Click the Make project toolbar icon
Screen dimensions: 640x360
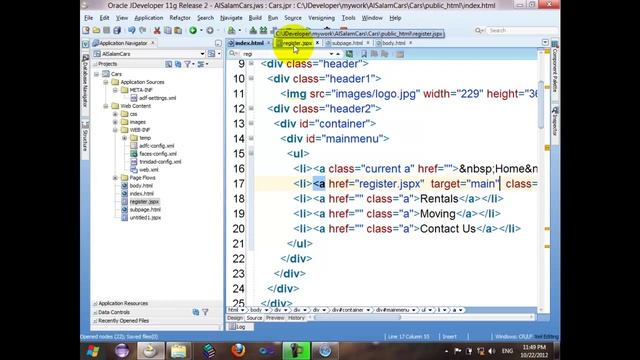pyautogui.click(x=253, y=30)
